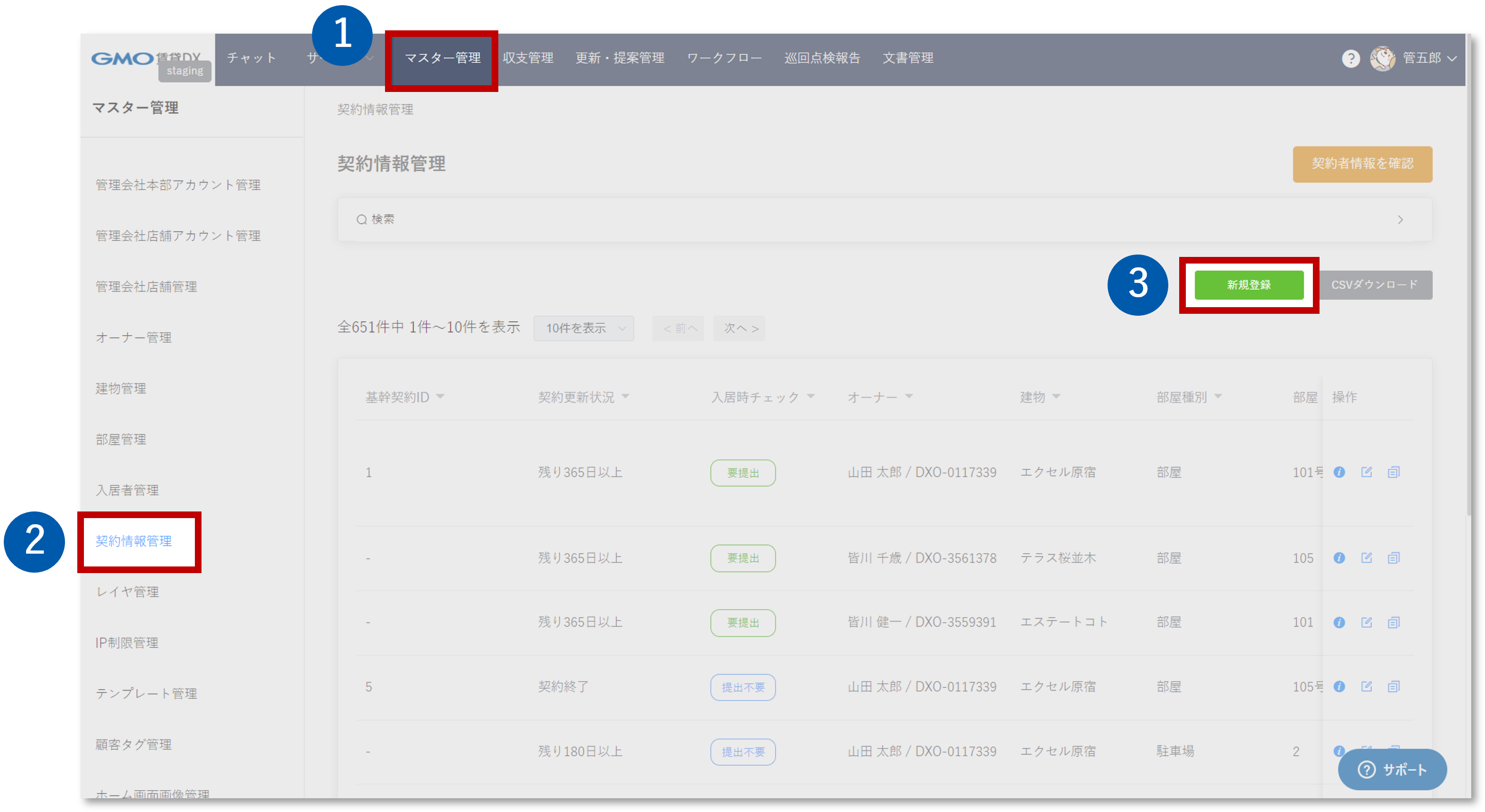Show info icon for row 1 (101号)
Screen dimensions: 1485x812
coord(1338,472)
